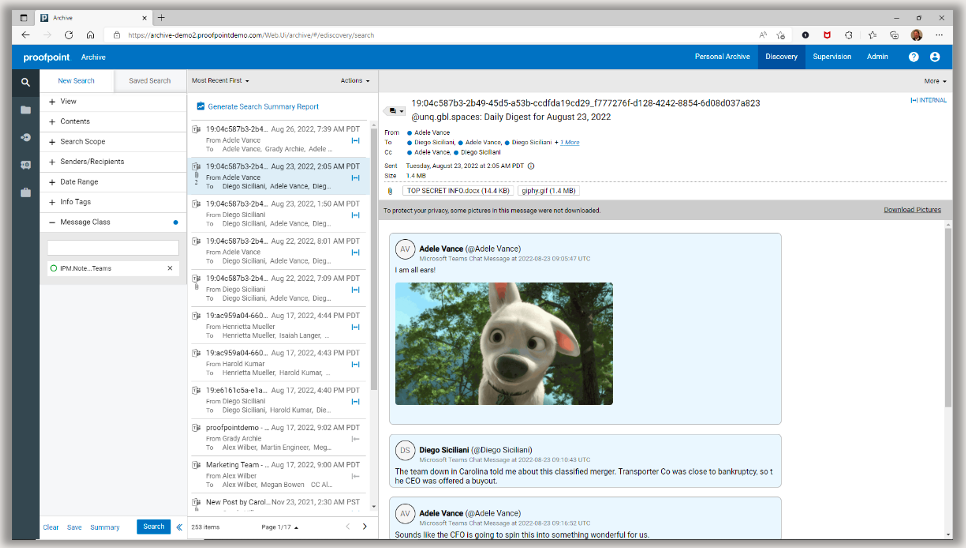Click the sent date info circle icon
This screenshot has width=966, height=548.
531,166
